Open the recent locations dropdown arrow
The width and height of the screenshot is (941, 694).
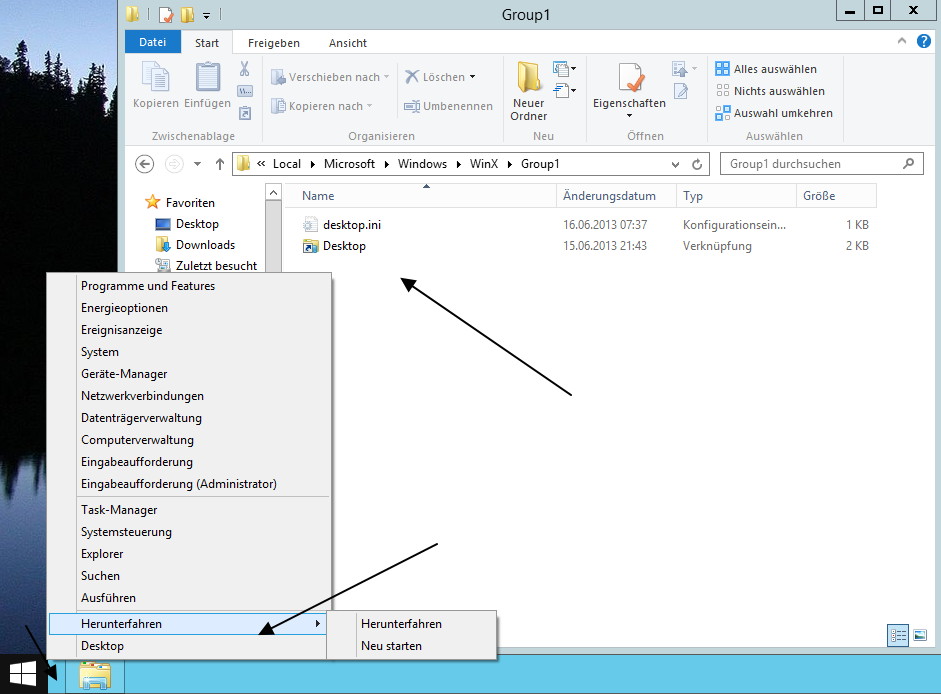(197, 164)
